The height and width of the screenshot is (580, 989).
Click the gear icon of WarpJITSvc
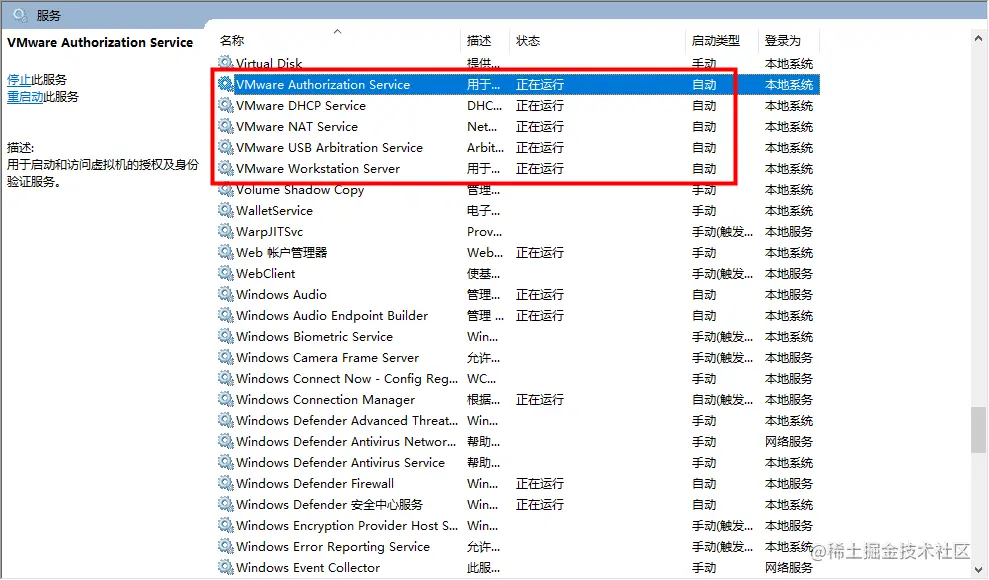click(x=226, y=231)
